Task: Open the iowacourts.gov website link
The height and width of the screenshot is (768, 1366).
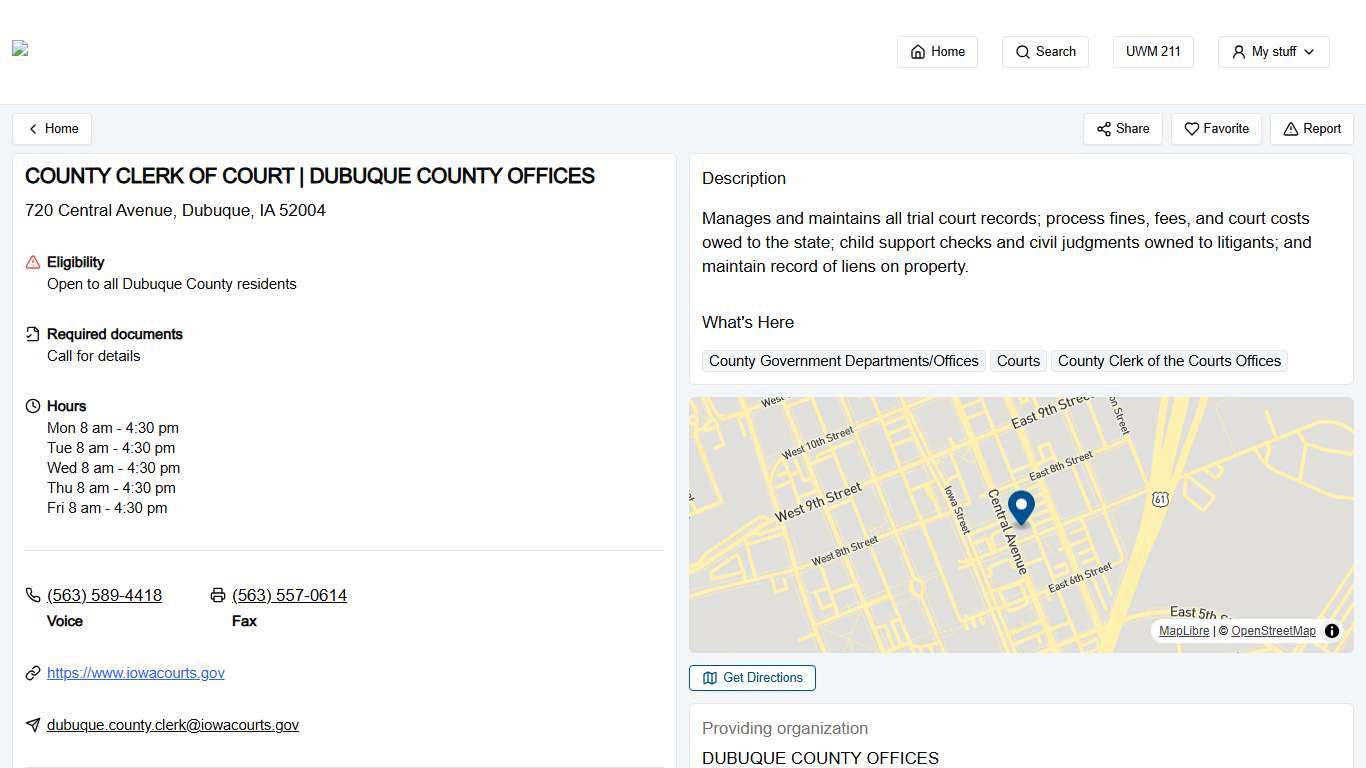Action: [136, 672]
